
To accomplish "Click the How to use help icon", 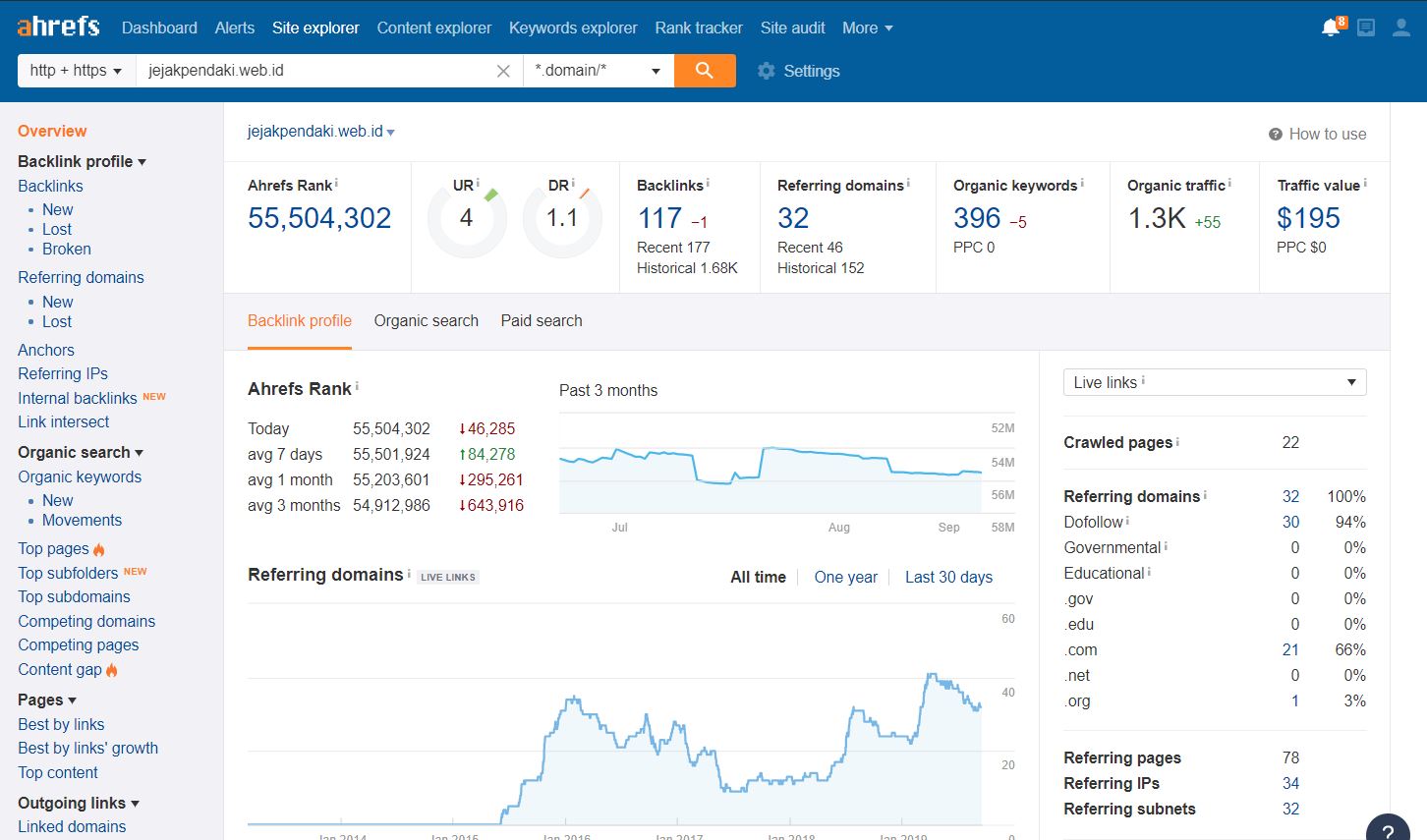I will pos(1276,134).
